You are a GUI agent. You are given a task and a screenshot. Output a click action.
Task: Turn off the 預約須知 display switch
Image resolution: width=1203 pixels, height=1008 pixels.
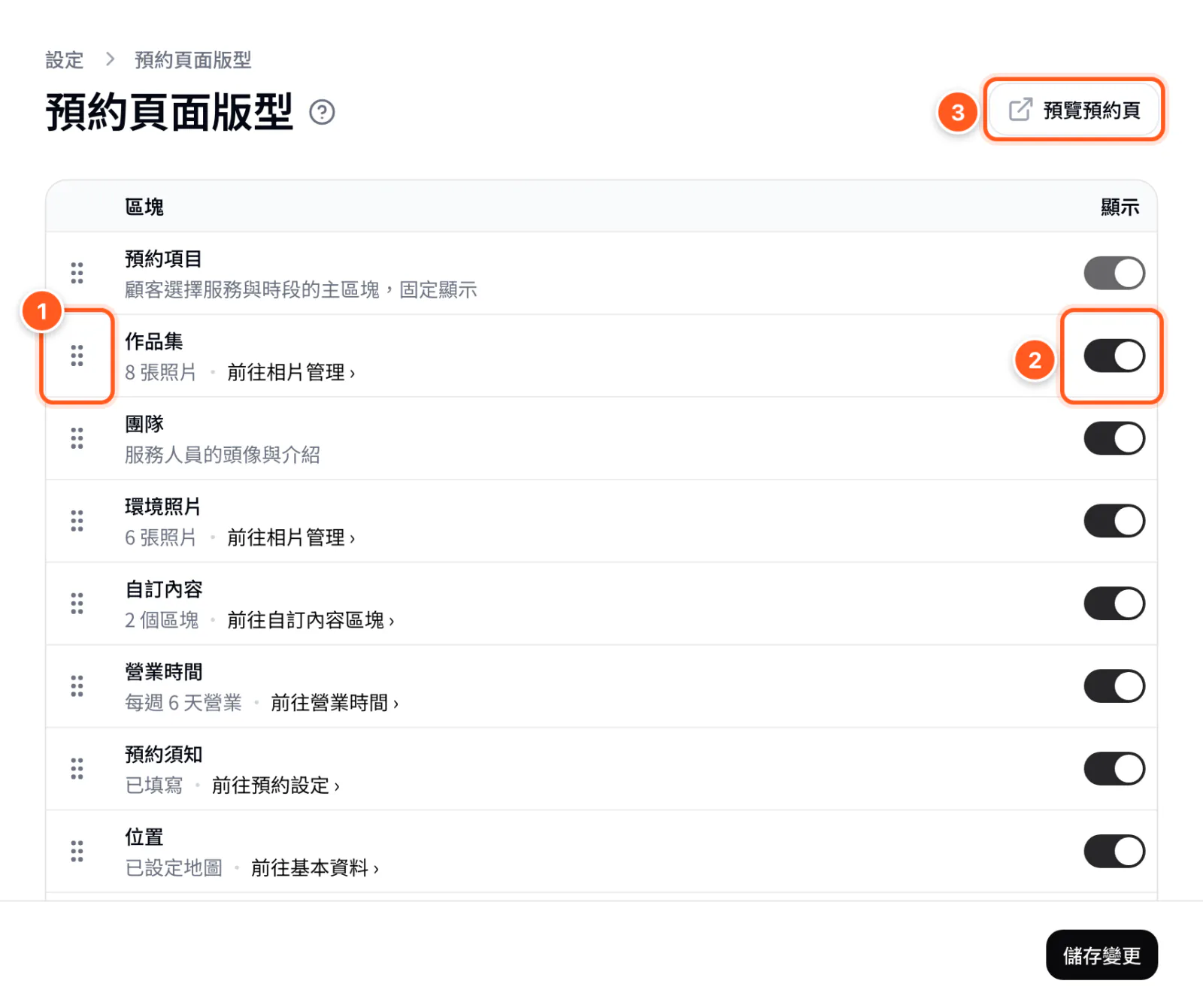pos(1114,769)
